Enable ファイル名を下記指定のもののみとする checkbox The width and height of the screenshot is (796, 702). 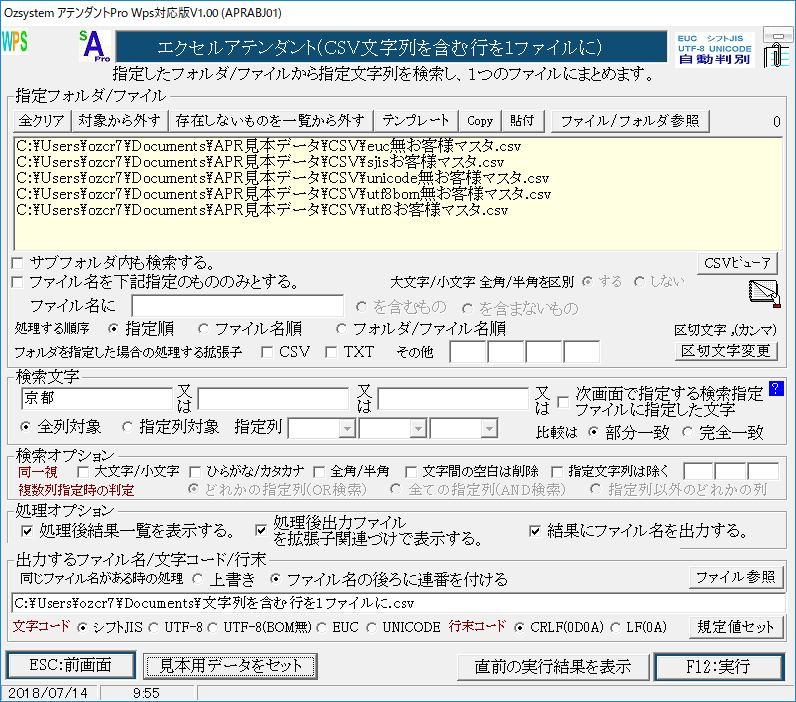(x=17, y=282)
